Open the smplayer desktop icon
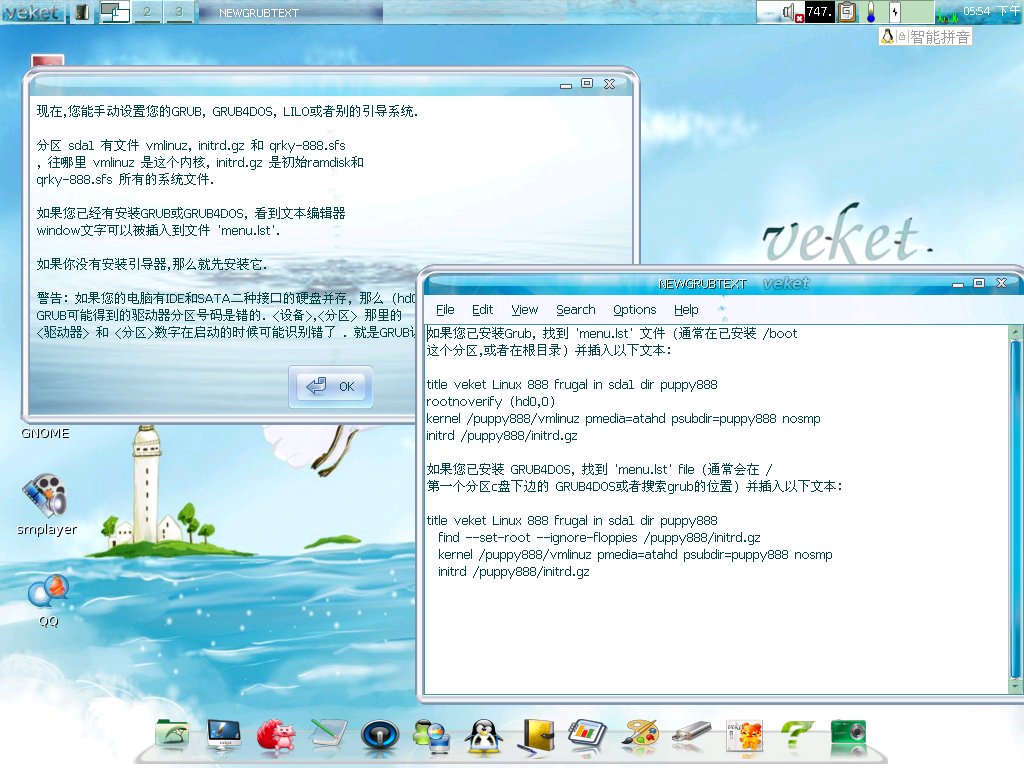Image resolution: width=1024 pixels, height=768 pixels. pyautogui.click(x=46, y=503)
